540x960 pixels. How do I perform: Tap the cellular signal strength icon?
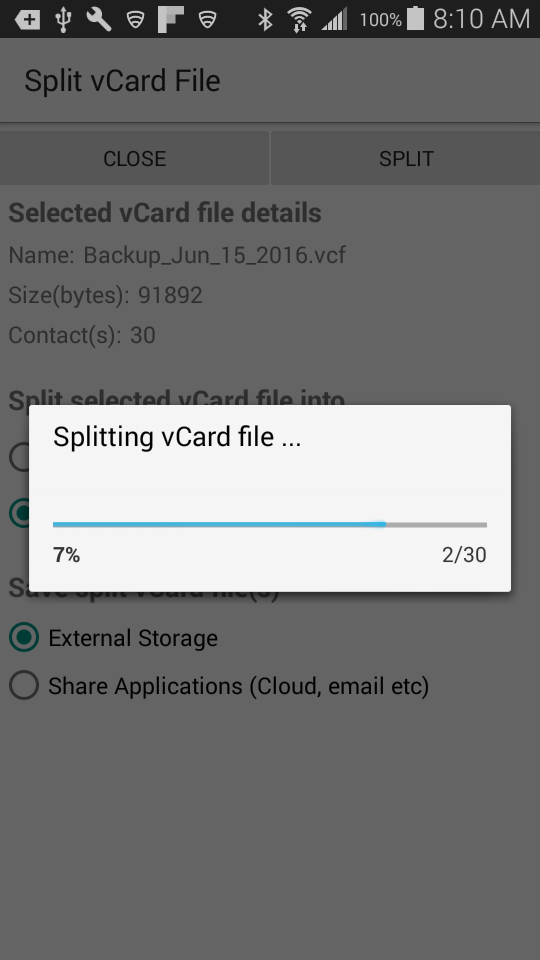[x=335, y=20]
